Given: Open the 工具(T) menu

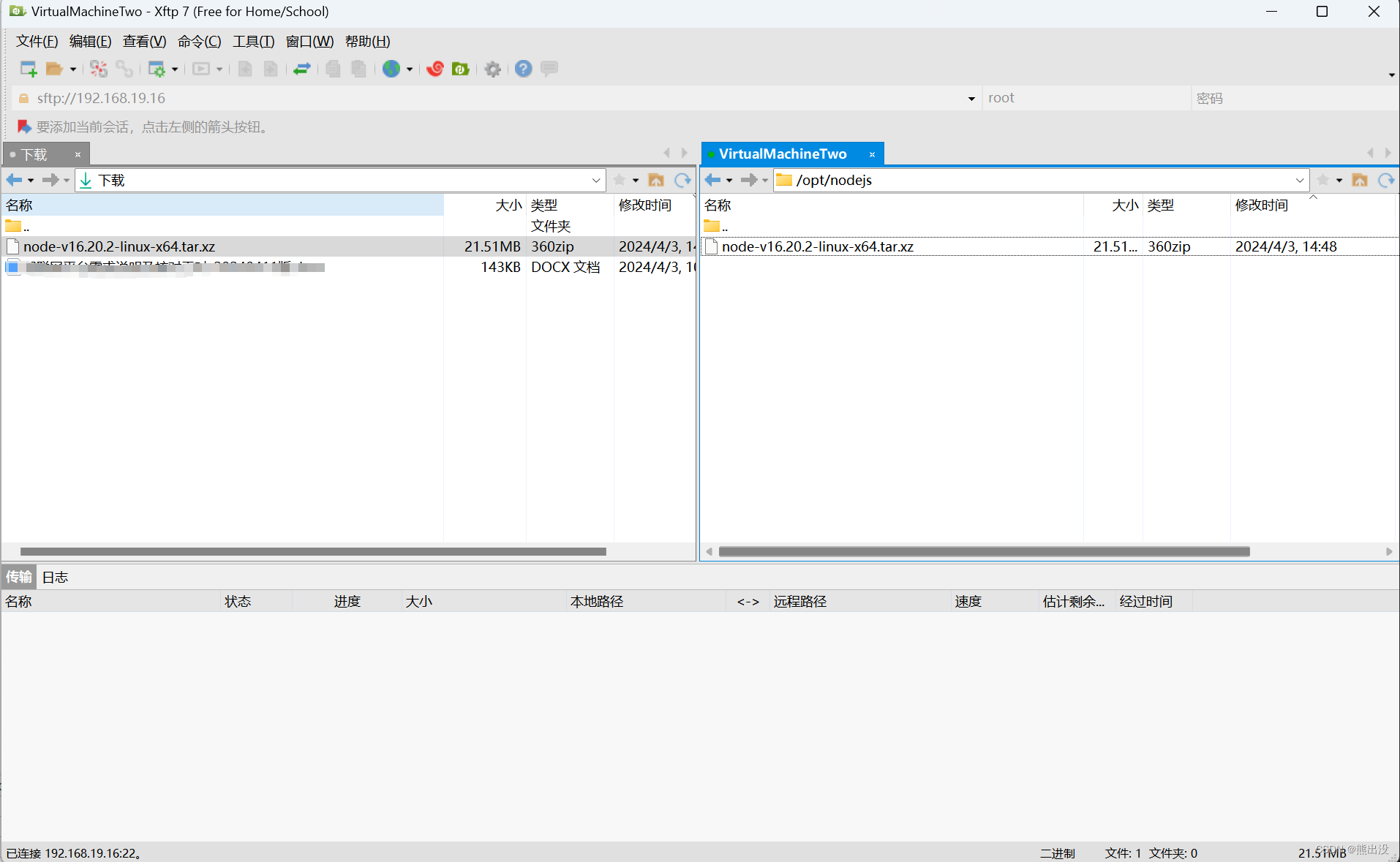Looking at the screenshot, I should pyautogui.click(x=253, y=42).
